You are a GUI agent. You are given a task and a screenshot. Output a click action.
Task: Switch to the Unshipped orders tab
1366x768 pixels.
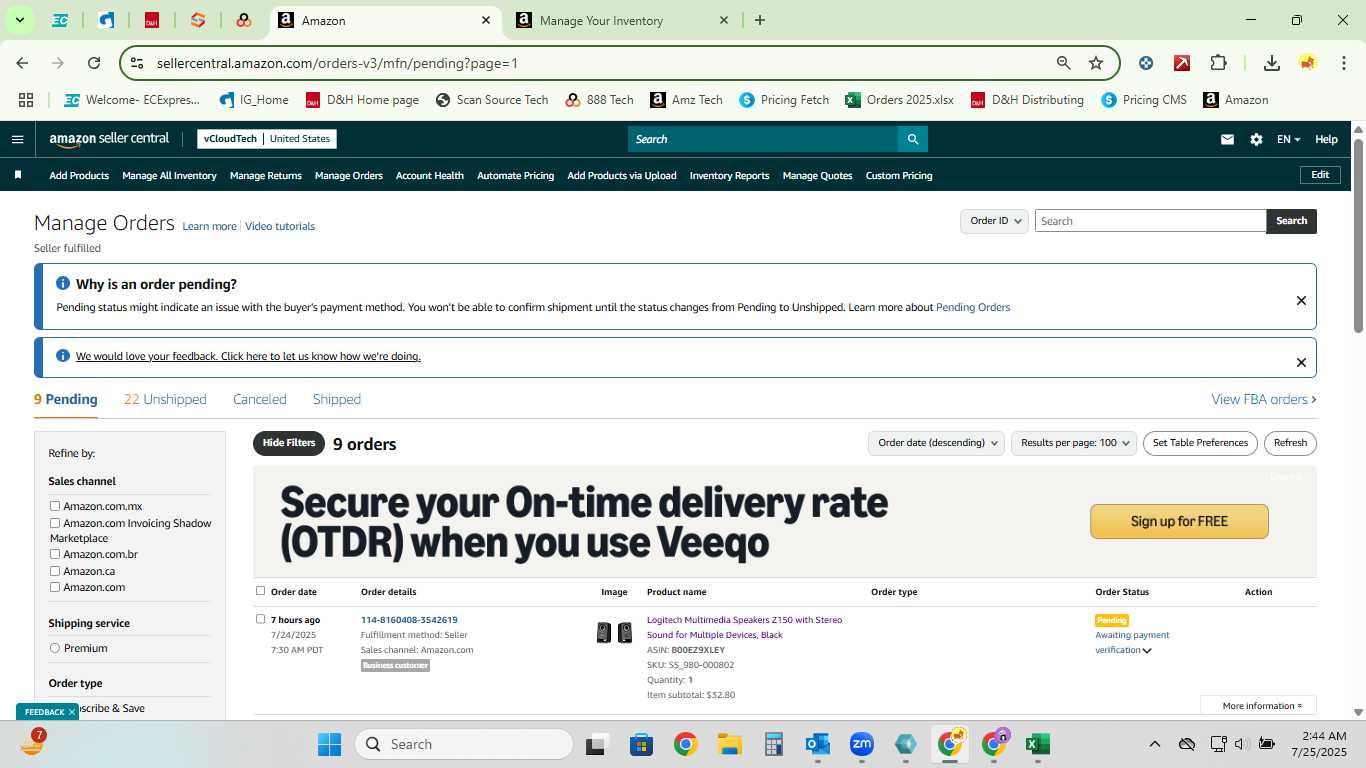(165, 399)
